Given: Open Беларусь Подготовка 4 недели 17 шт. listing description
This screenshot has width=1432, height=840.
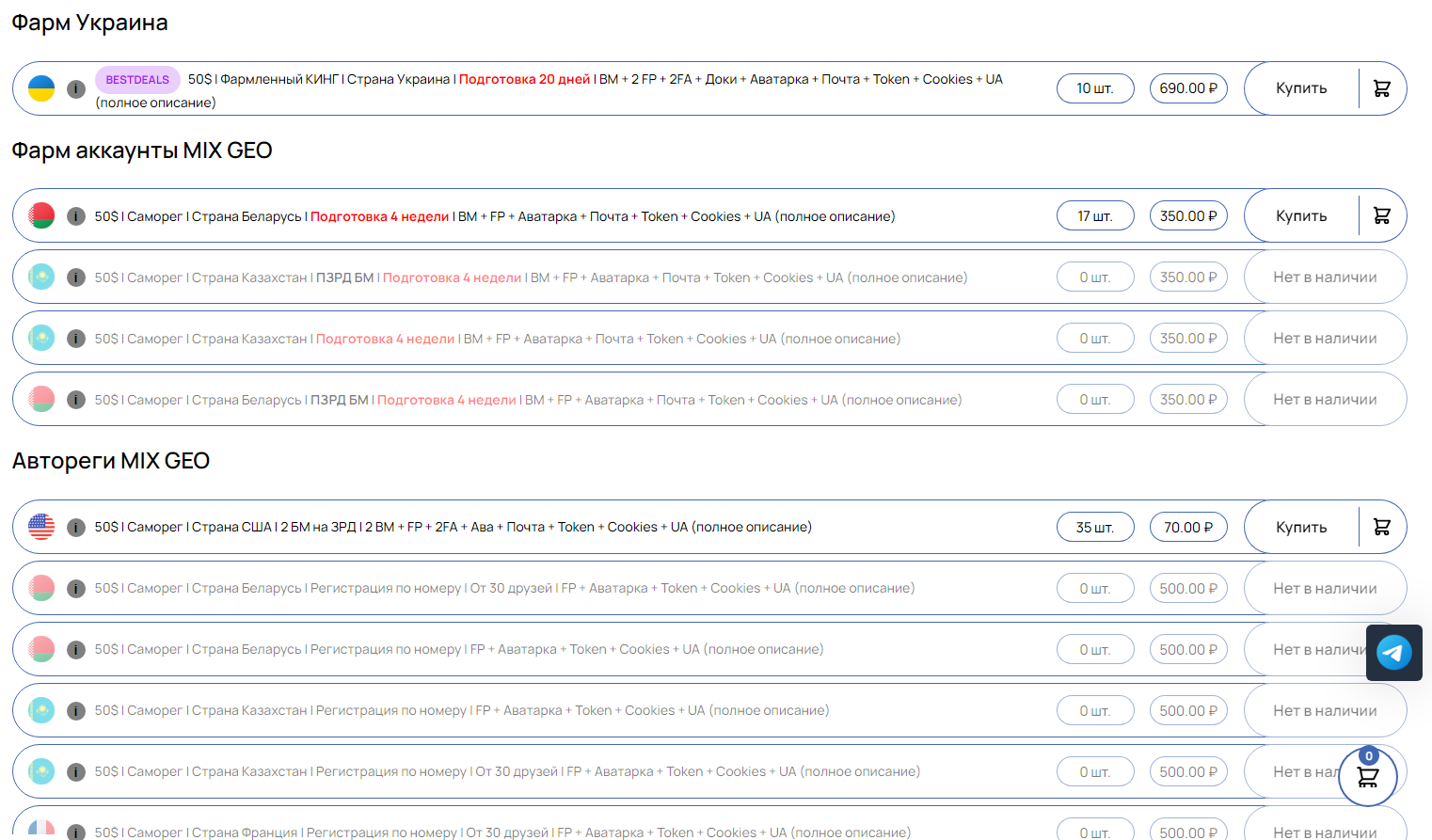Looking at the screenshot, I should pos(495,216).
